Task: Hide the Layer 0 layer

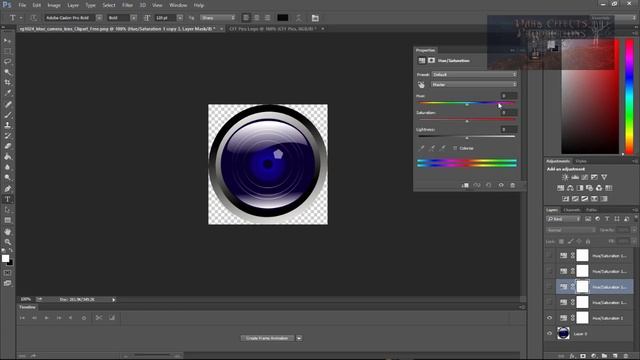Action: click(549, 333)
